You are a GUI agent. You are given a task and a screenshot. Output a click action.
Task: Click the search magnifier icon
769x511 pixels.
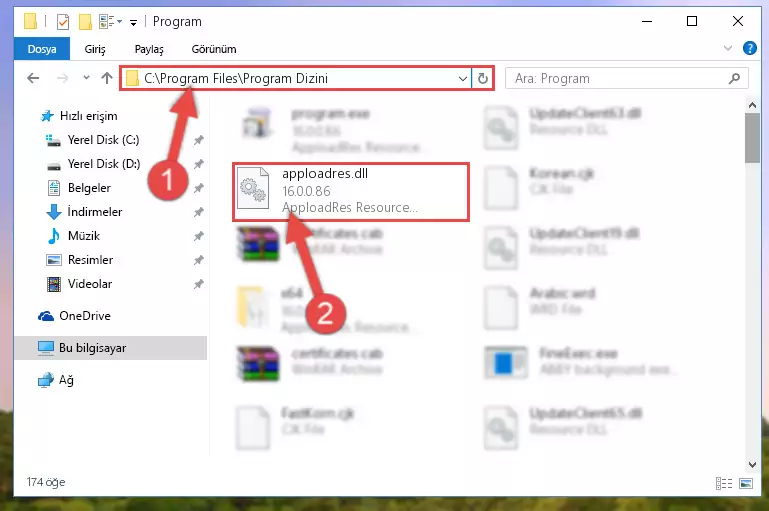[734, 78]
